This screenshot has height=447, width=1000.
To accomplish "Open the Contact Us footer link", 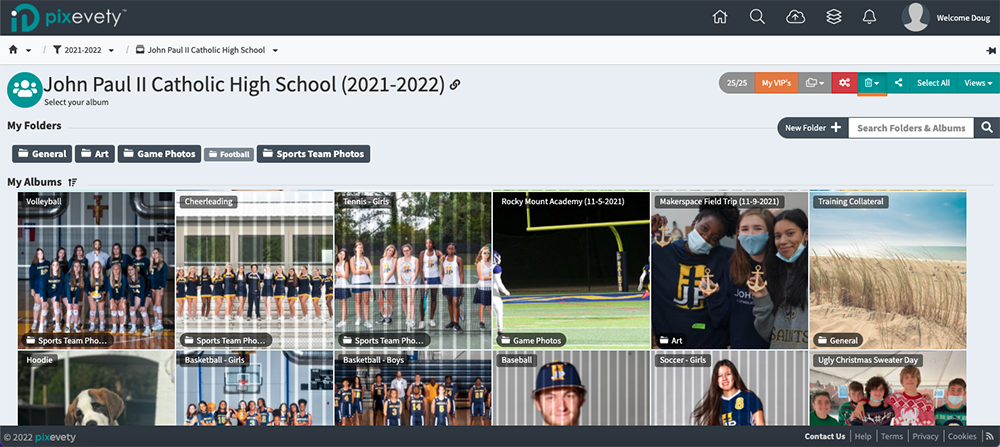I will point(825,437).
